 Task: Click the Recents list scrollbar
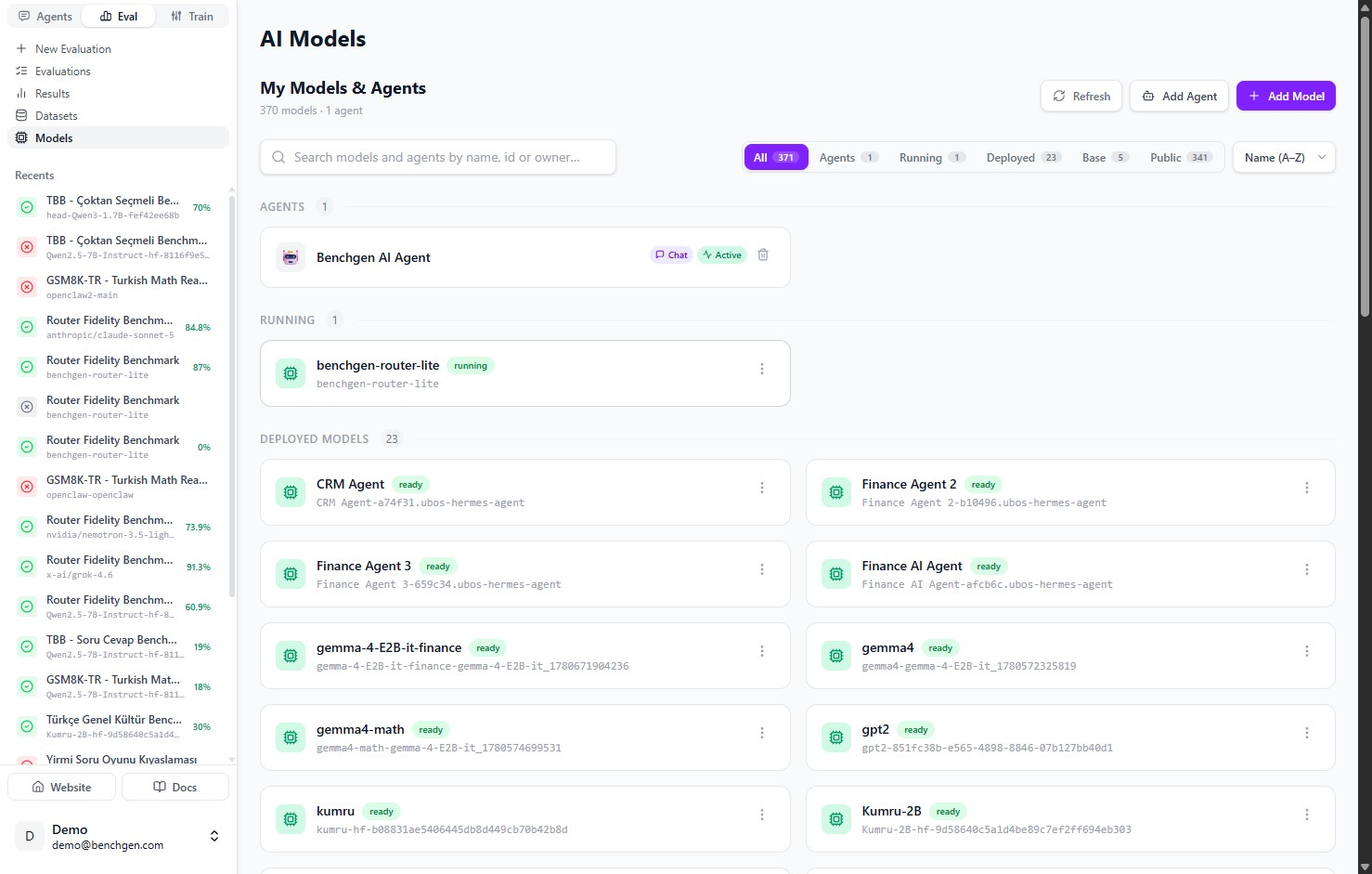click(232, 395)
